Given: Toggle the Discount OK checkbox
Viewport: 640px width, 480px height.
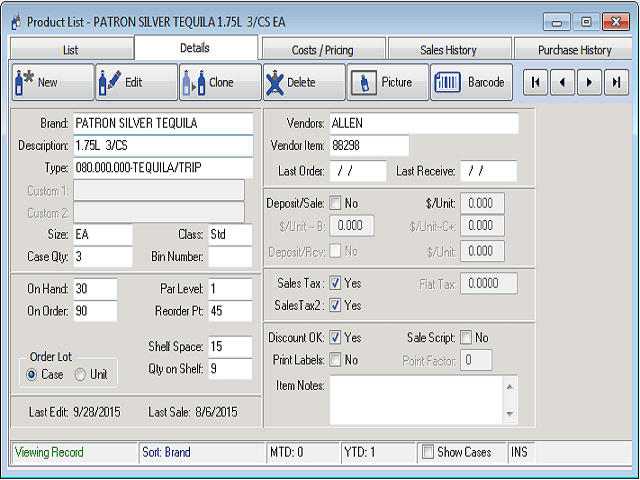Looking at the screenshot, I should click(336, 338).
